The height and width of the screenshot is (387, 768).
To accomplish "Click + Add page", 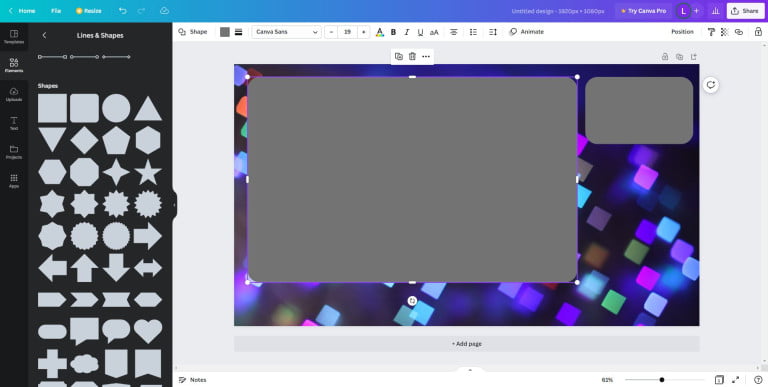I will pyautogui.click(x=466, y=344).
